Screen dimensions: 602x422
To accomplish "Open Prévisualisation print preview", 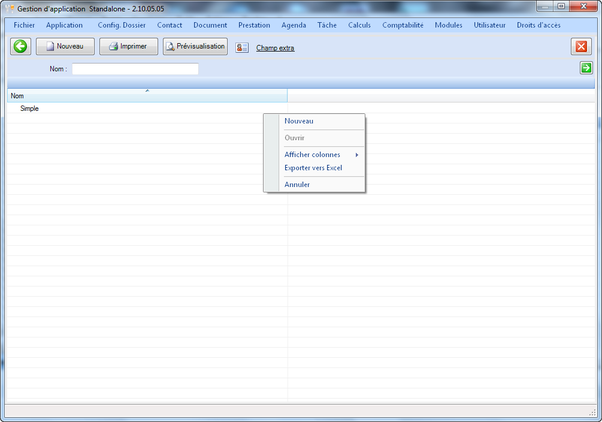I will click(195, 46).
